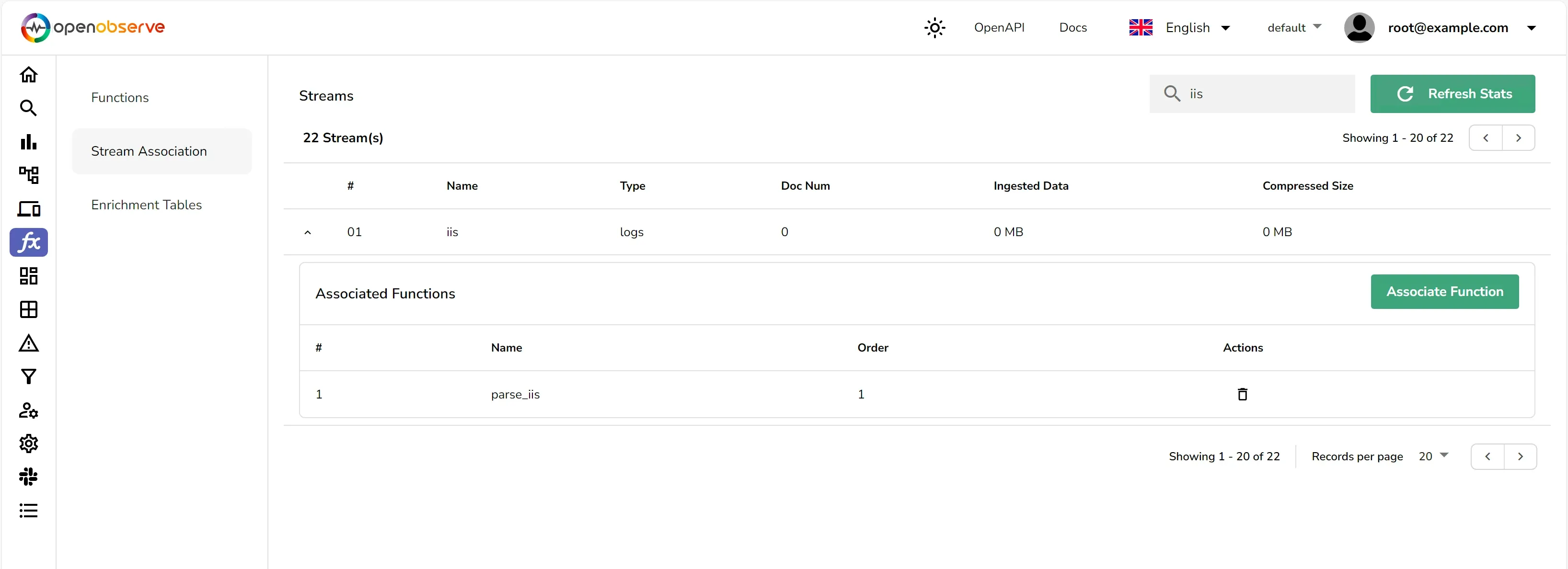Image resolution: width=1568 pixels, height=569 pixels.
Task: Open the Settings gear sidebar icon
Action: click(x=29, y=444)
